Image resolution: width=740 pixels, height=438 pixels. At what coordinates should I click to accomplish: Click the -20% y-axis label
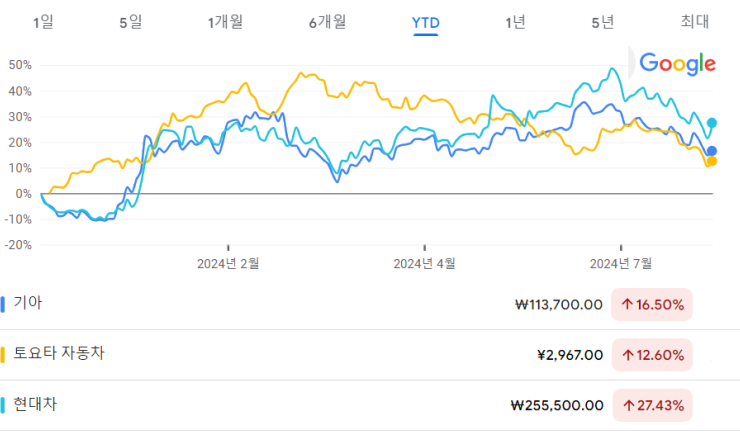[x=18, y=245]
